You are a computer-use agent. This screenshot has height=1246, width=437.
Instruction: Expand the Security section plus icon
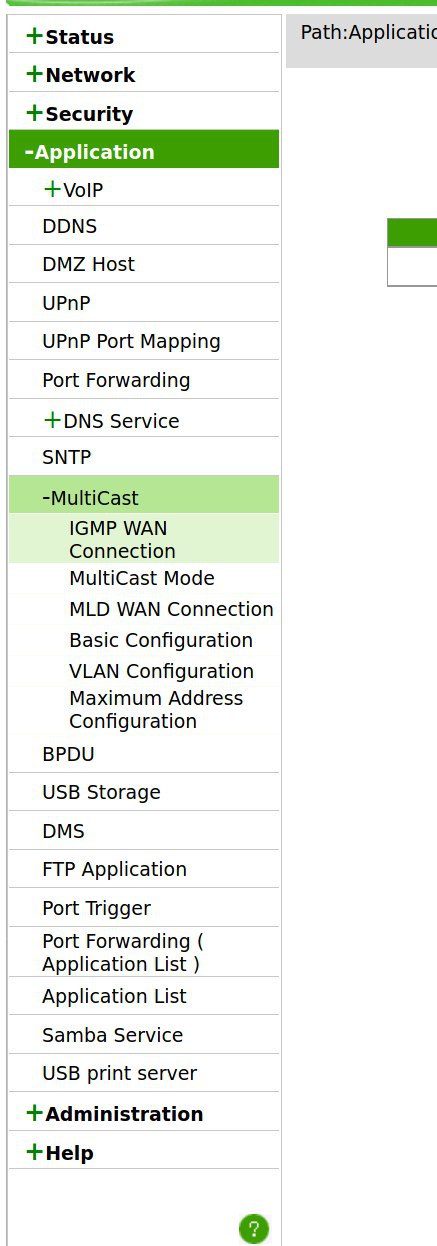[35, 114]
